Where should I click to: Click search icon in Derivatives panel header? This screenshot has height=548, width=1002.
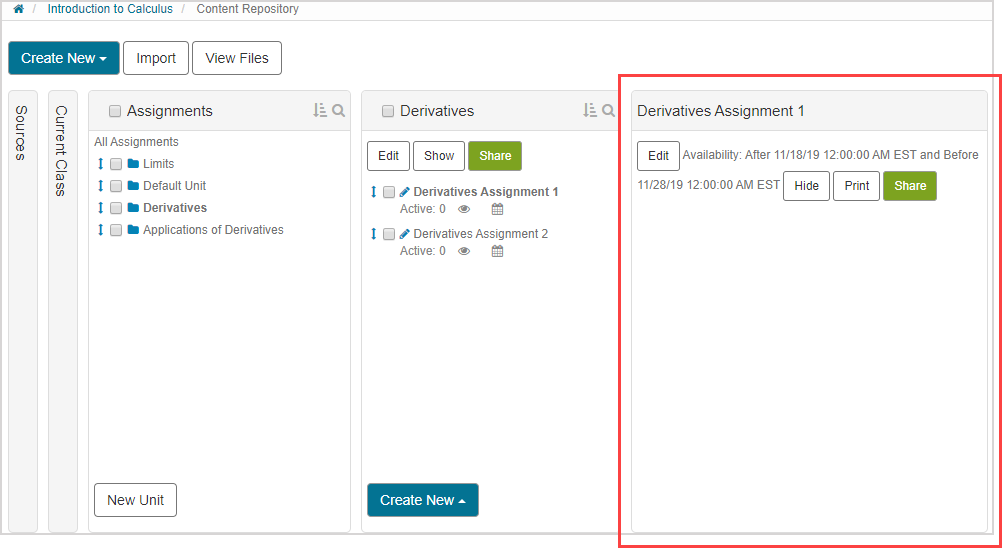pyautogui.click(x=609, y=111)
